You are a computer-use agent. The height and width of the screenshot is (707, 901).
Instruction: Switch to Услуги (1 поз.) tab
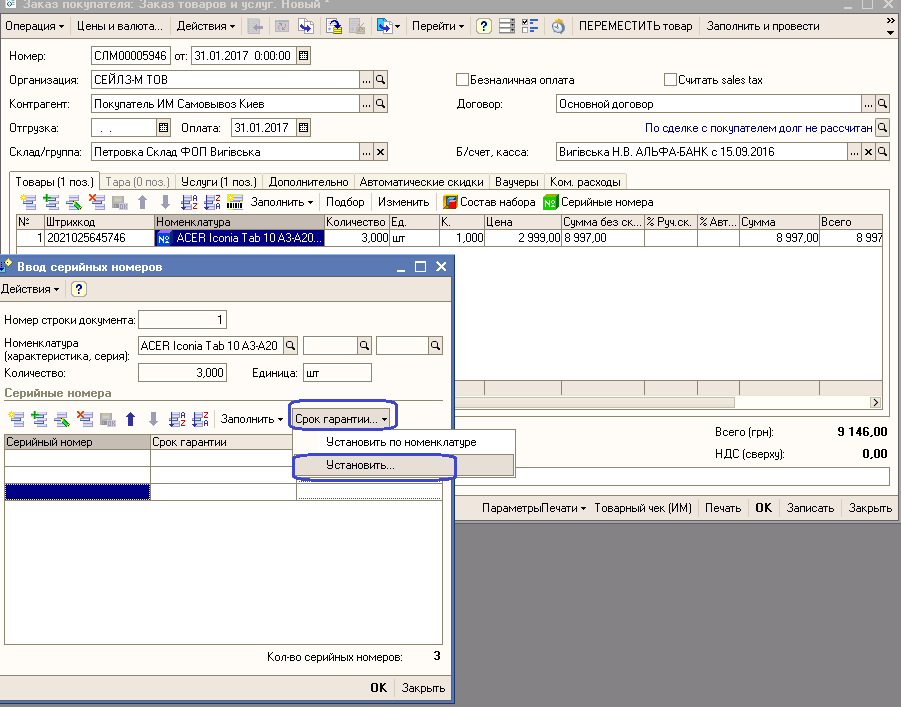pyautogui.click(x=218, y=182)
